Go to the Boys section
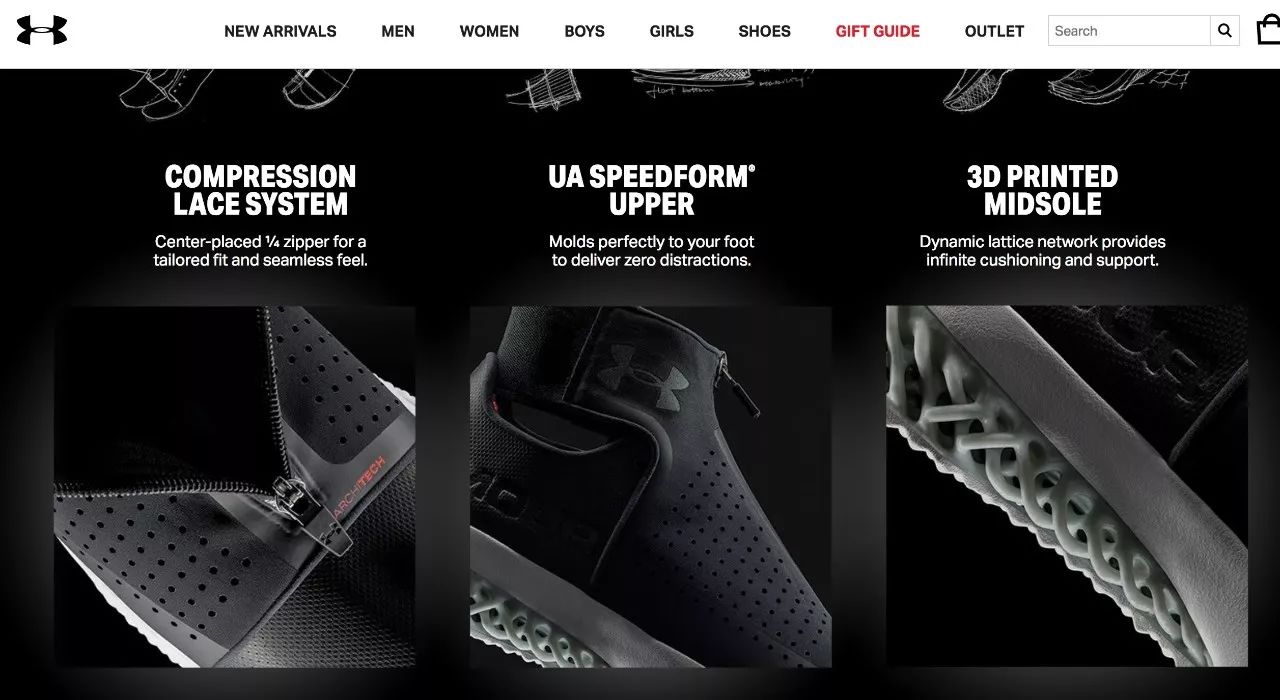1280x700 pixels. 584,31
